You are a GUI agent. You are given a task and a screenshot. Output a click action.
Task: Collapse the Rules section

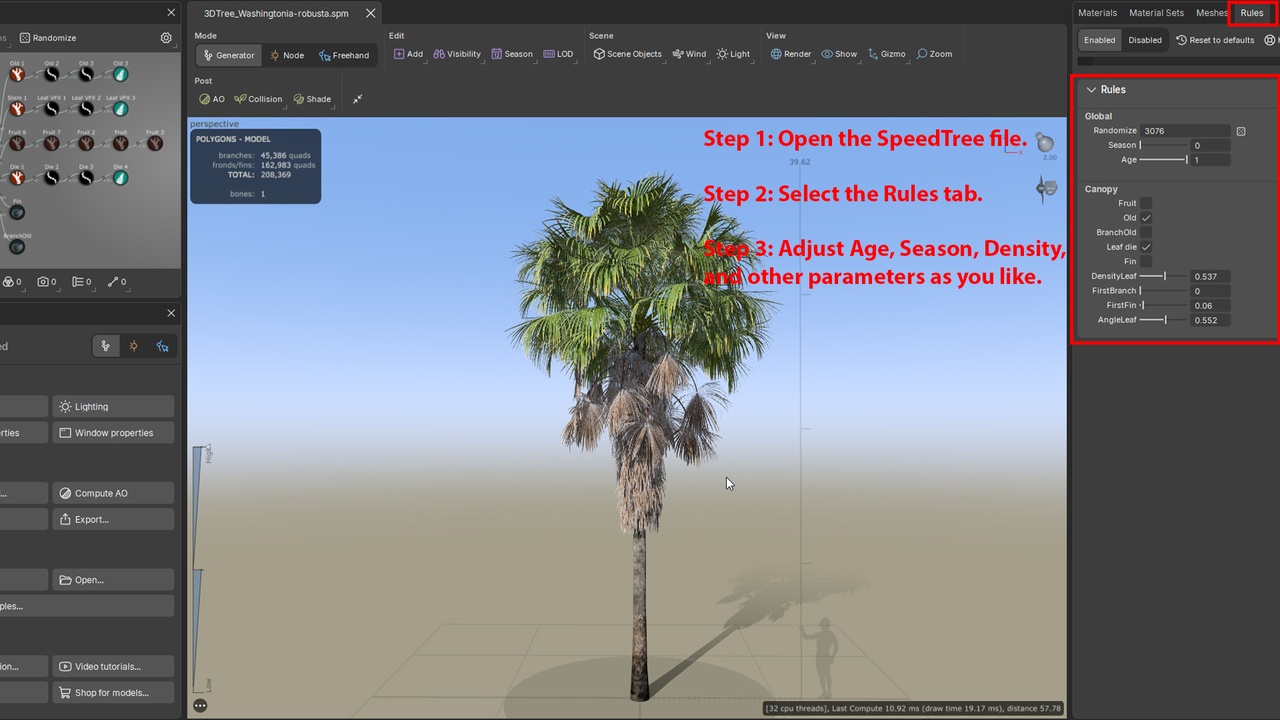1091,90
